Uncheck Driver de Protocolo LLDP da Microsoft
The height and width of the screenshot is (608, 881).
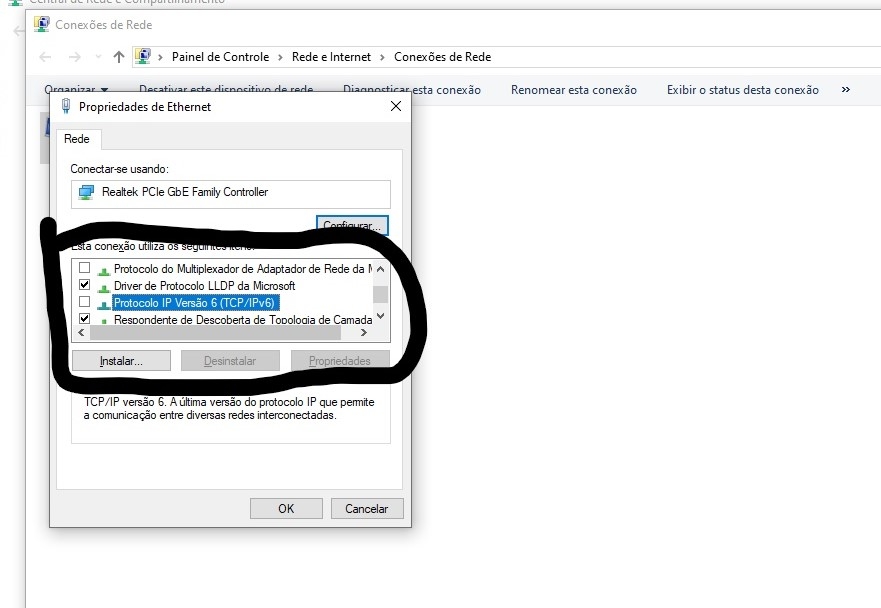[84, 284]
